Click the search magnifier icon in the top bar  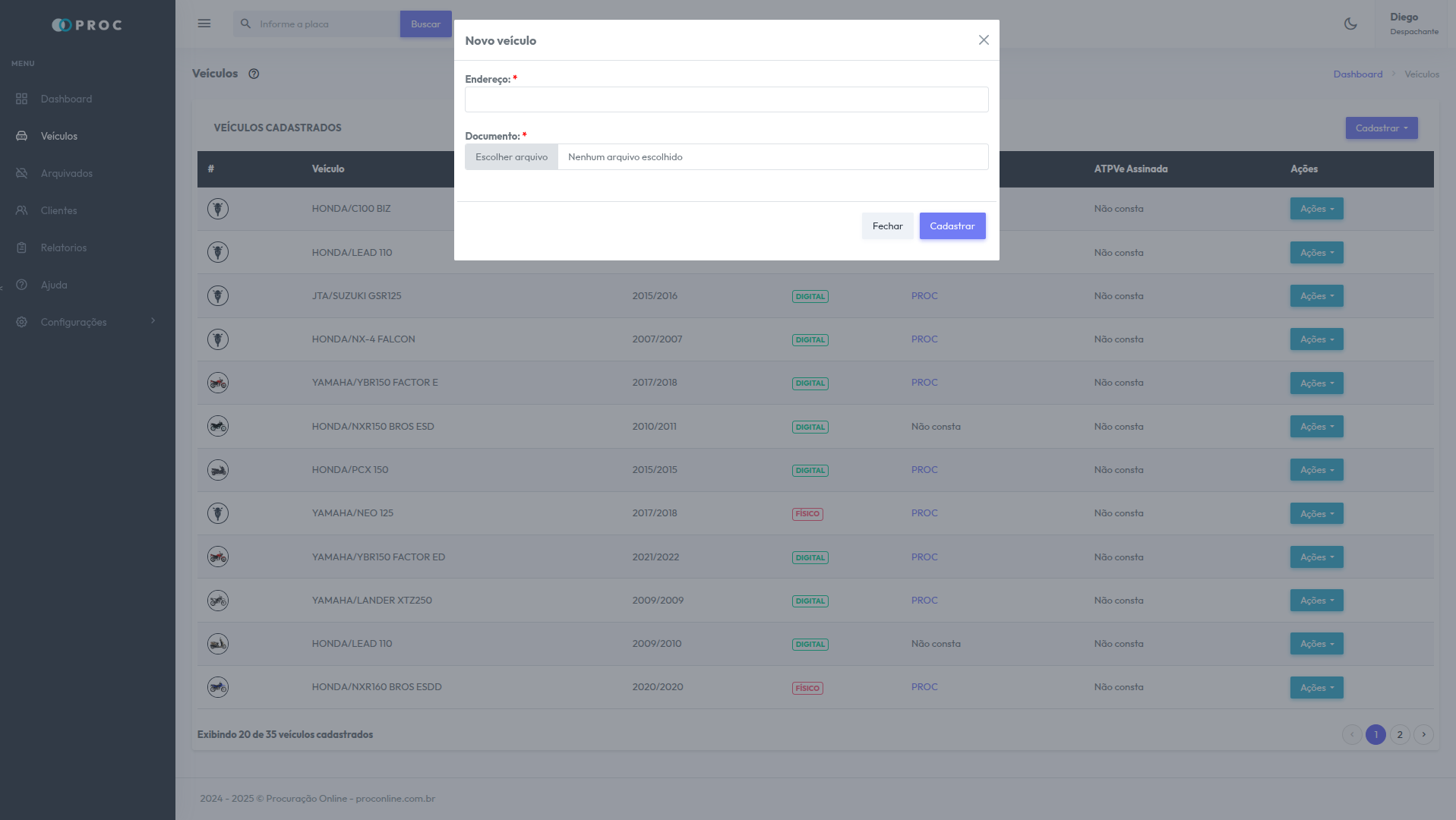pos(245,24)
